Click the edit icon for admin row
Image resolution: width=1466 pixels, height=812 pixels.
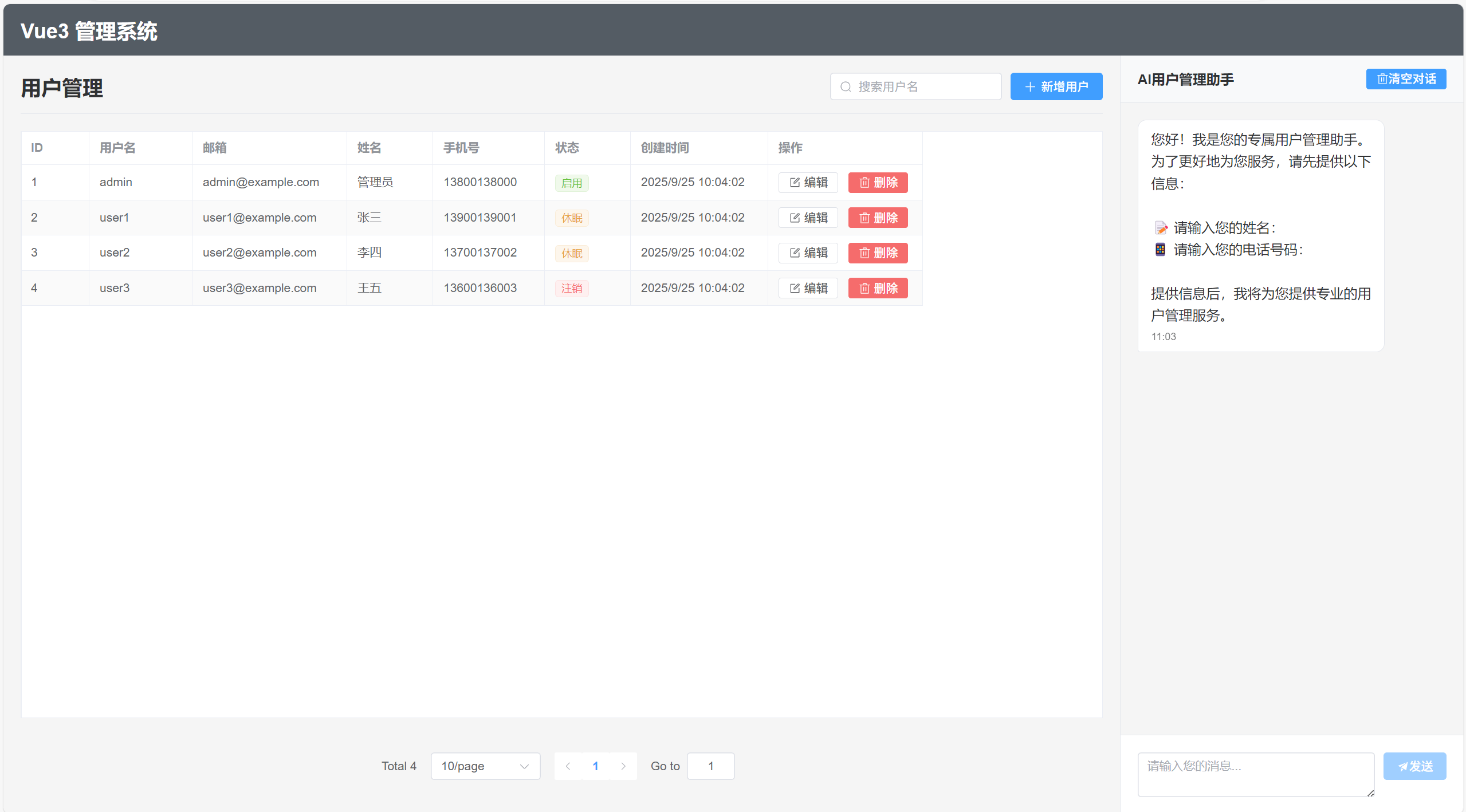coord(795,183)
